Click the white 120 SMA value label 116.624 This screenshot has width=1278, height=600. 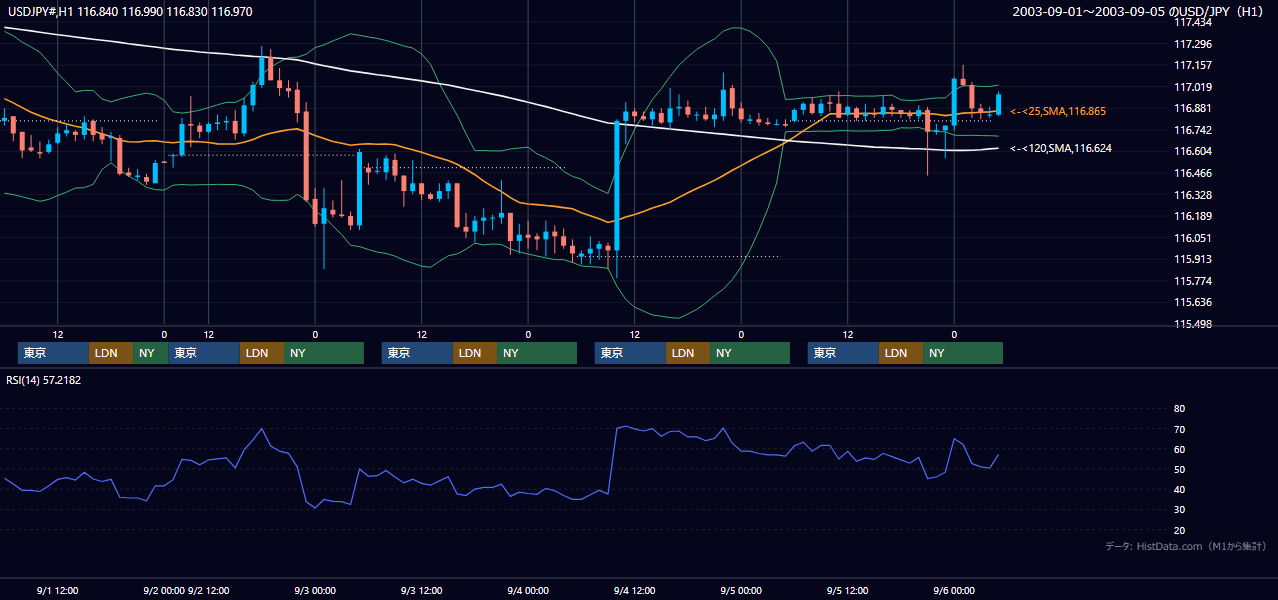click(1061, 148)
